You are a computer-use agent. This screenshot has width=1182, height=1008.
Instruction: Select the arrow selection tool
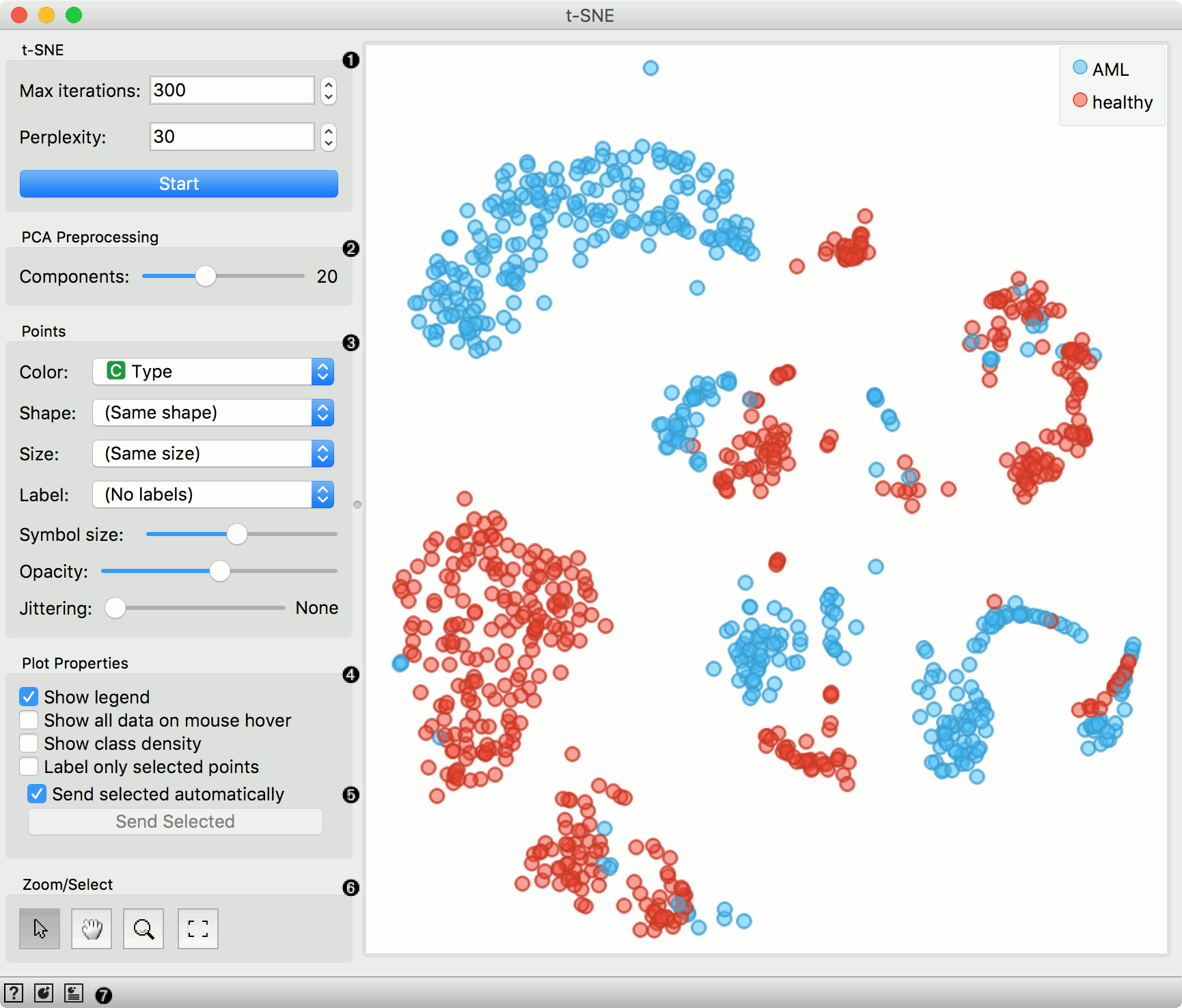tap(40, 928)
